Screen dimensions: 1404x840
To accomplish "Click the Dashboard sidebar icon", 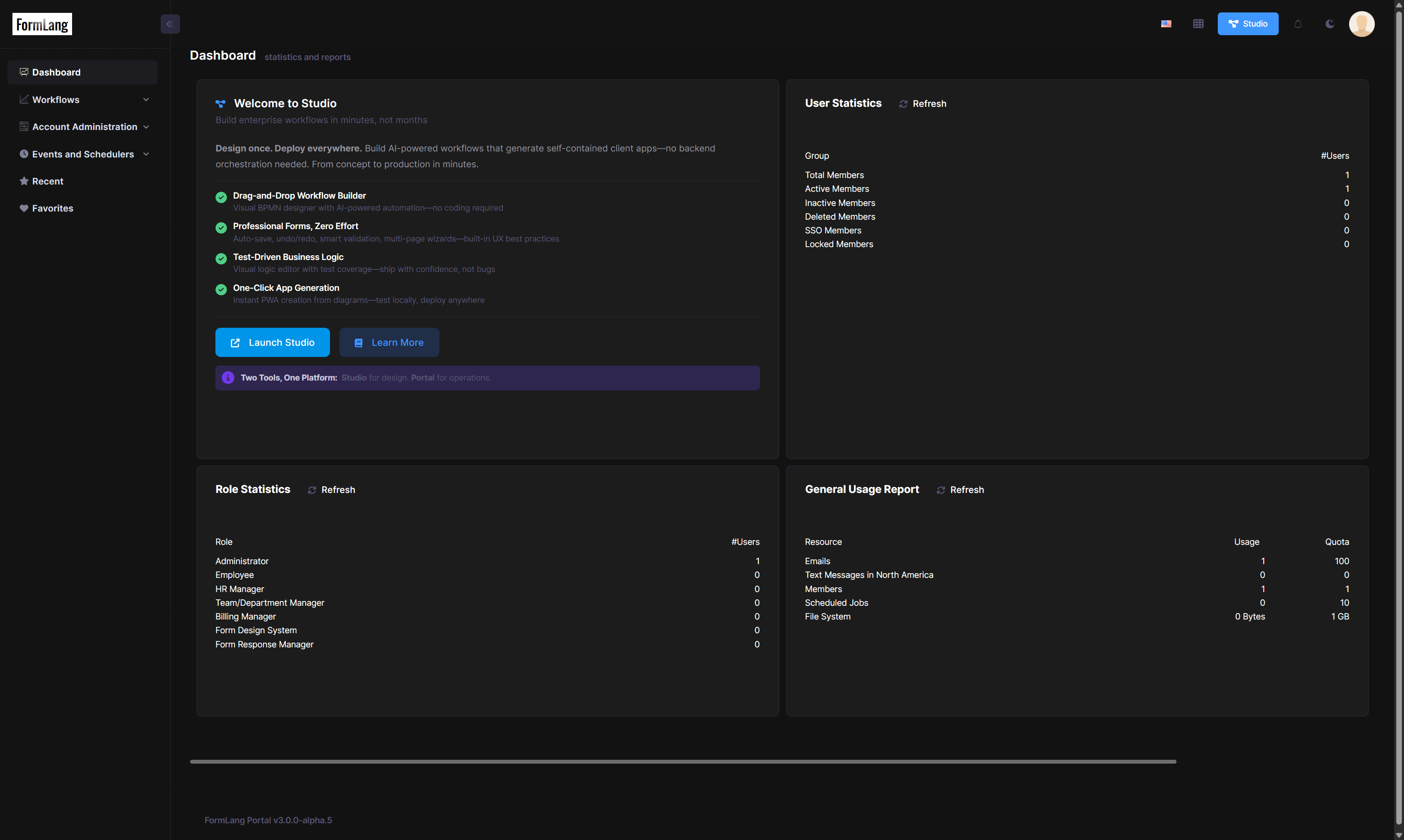I will pos(24,72).
